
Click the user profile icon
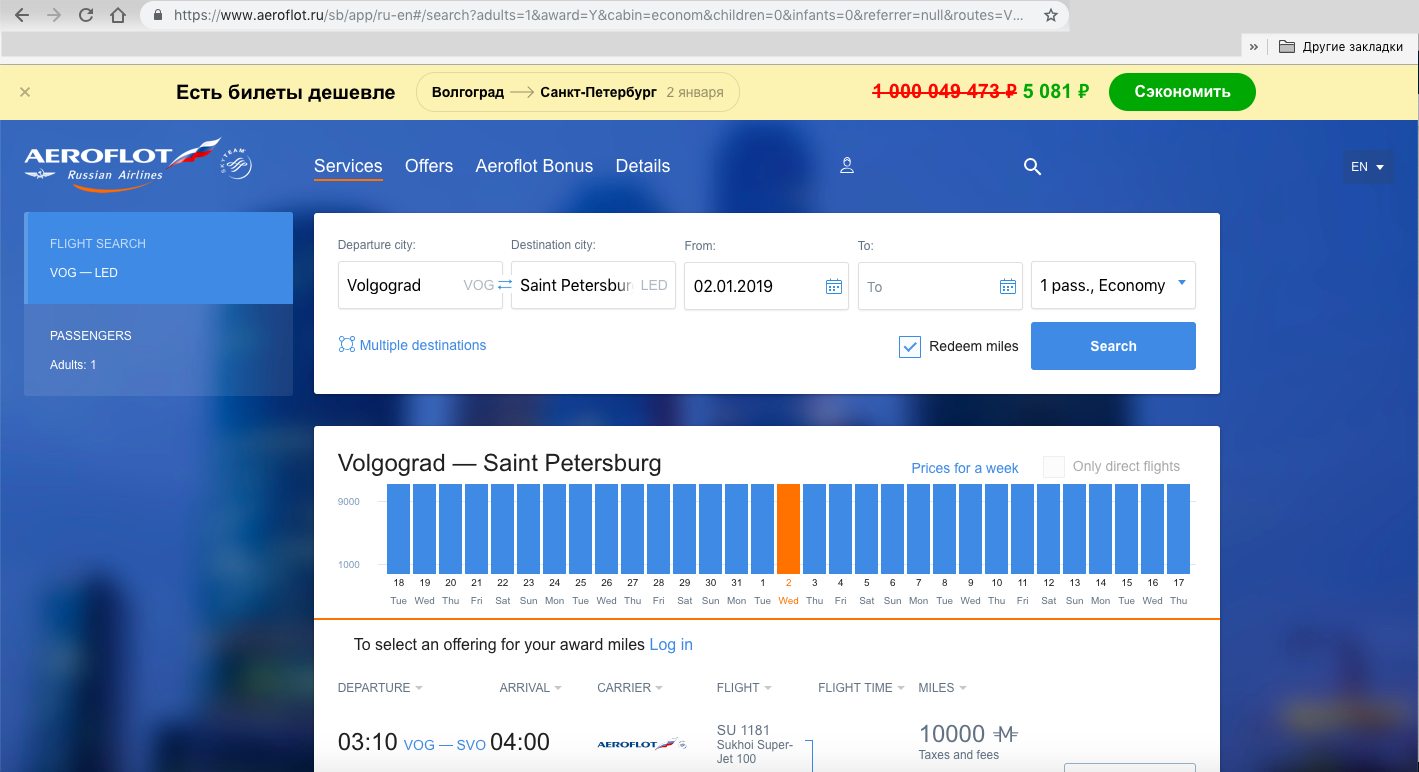pyautogui.click(x=847, y=166)
